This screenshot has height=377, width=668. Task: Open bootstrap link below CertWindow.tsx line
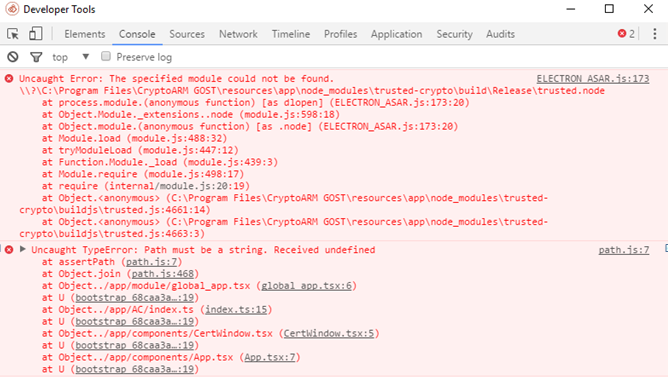click(x=135, y=345)
